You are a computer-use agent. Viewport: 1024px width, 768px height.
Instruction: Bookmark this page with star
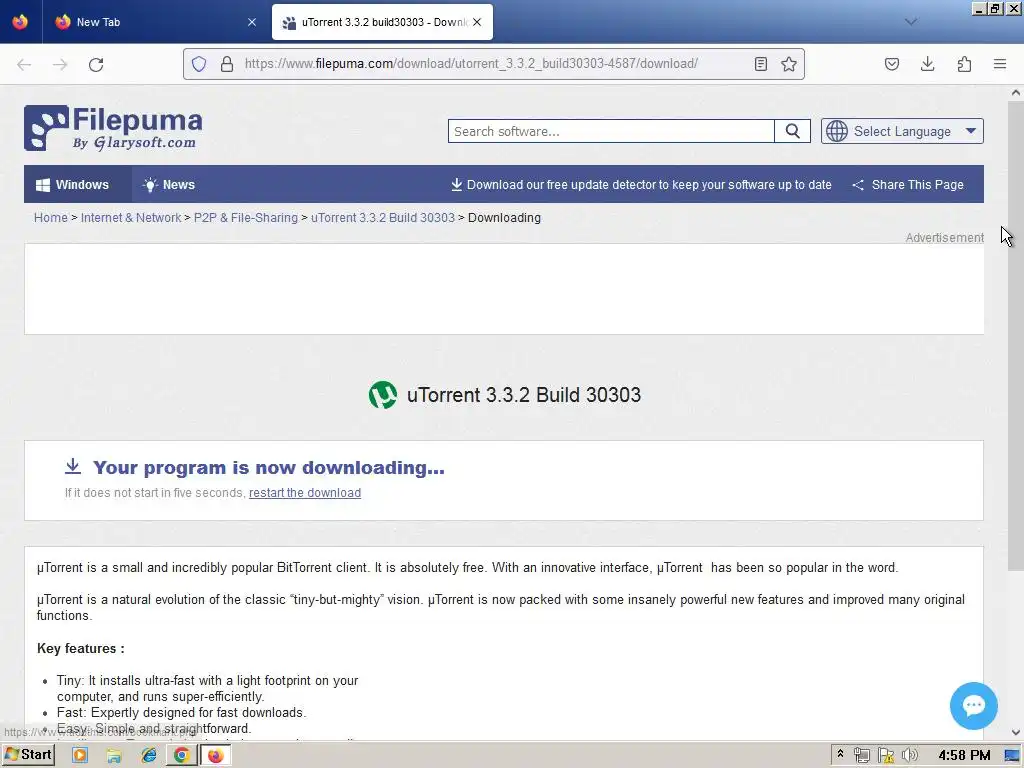(x=789, y=64)
